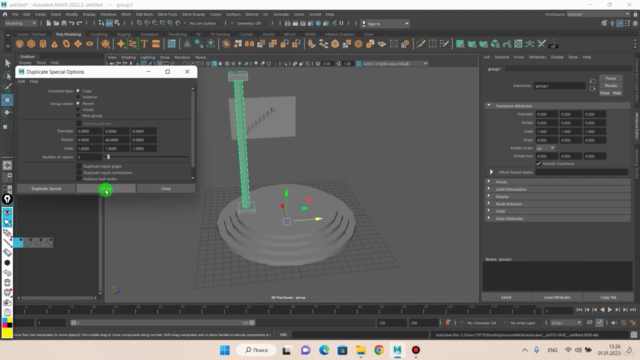Click the polygon sphere shelf icon
The width and height of the screenshot is (640, 360).
point(20,44)
